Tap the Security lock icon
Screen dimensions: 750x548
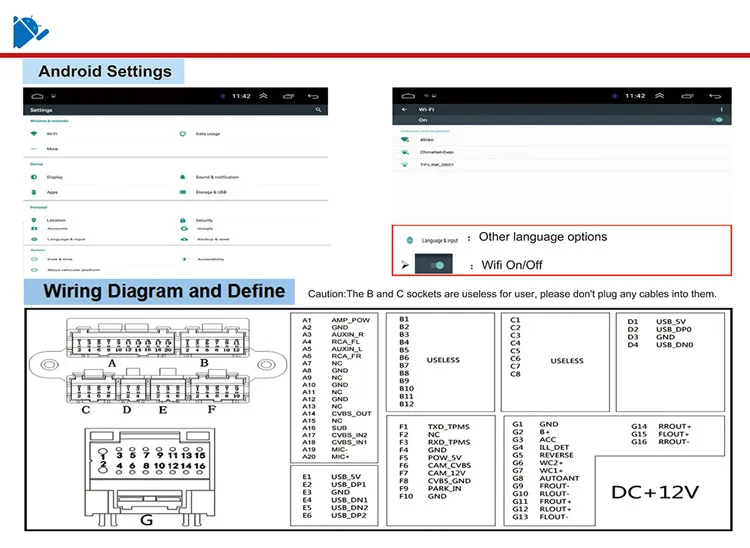(x=182, y=220)
